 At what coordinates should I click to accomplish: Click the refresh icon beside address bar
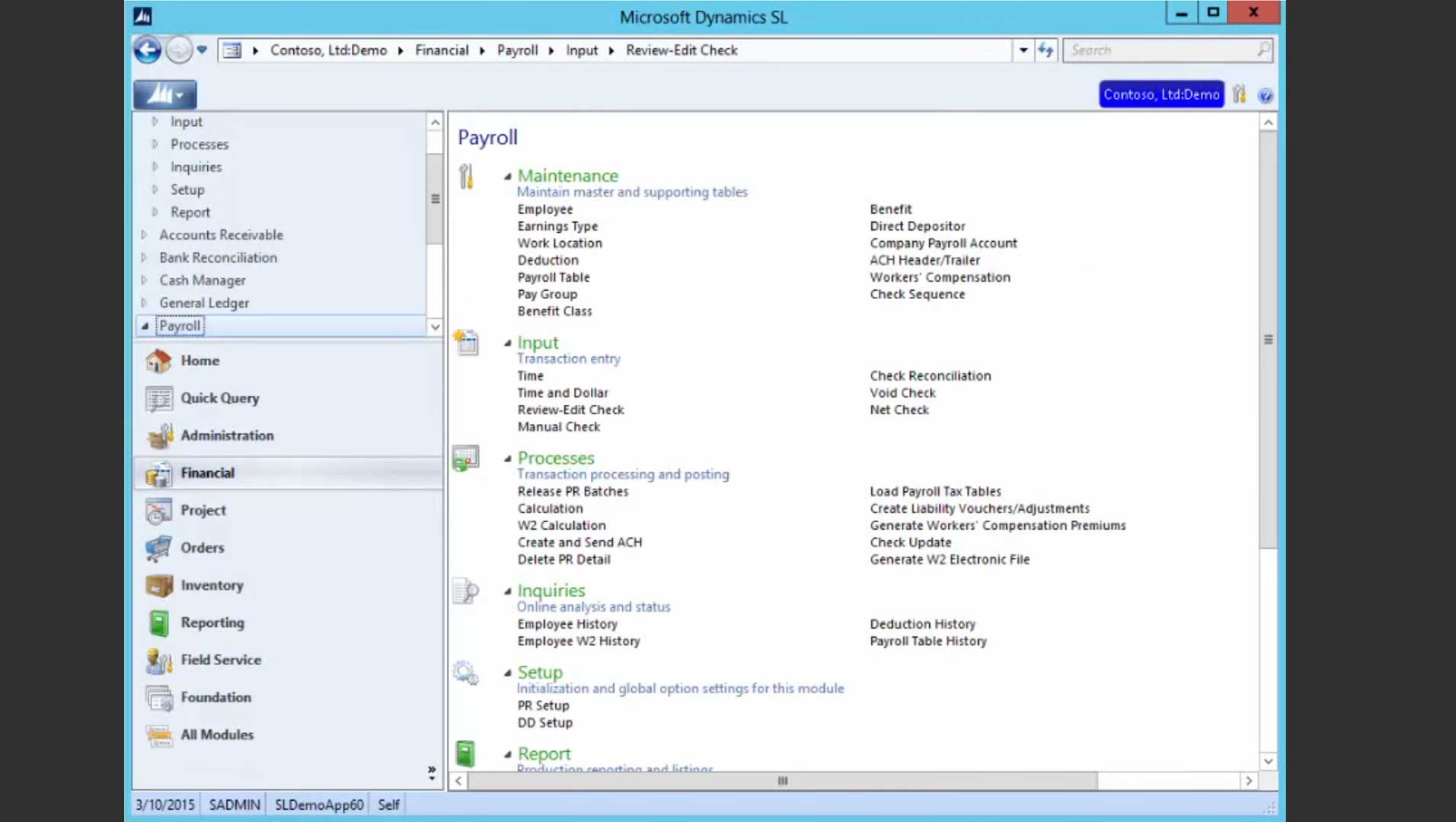coord(1046,50)
